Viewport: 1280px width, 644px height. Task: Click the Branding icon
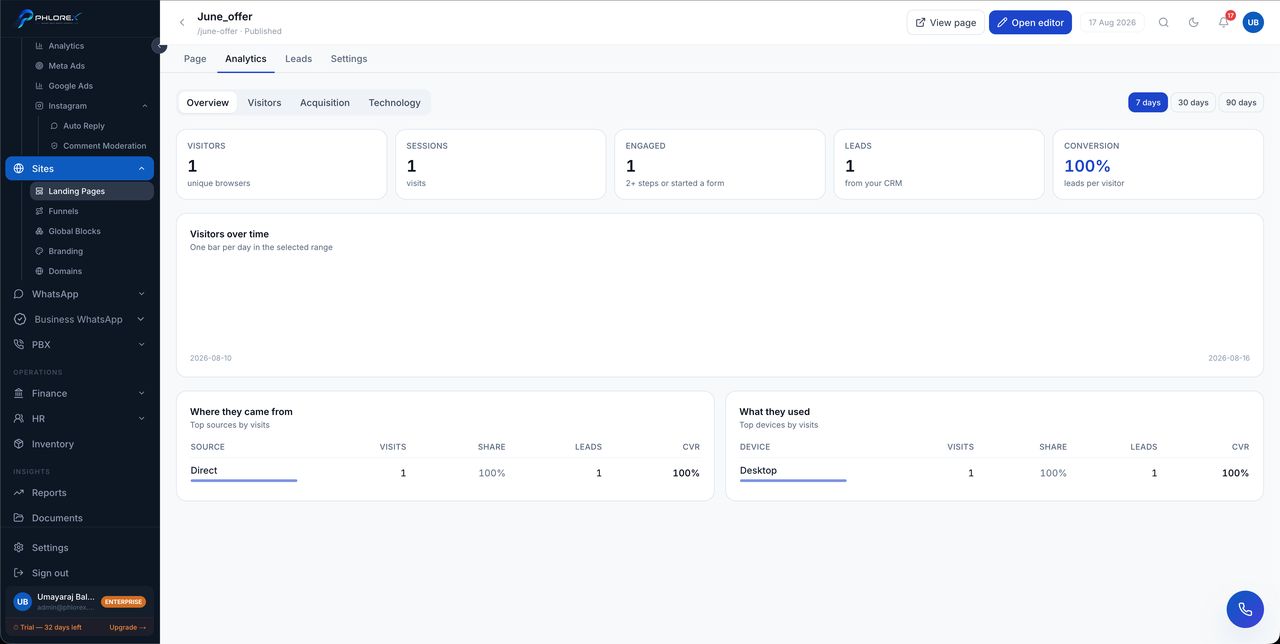[x=39, y=251]
